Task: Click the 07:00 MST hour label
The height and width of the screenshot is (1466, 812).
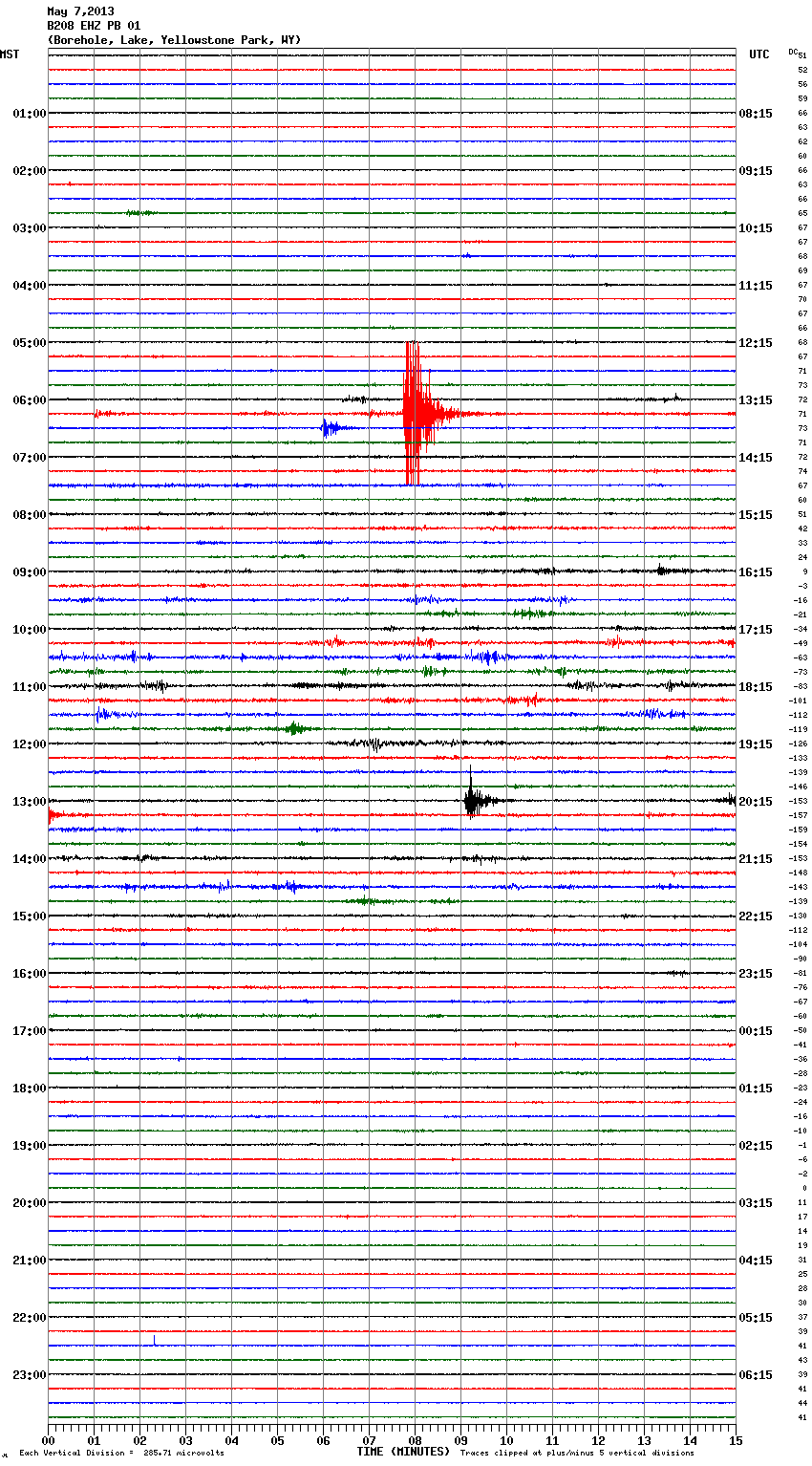Action: (29, 458)
